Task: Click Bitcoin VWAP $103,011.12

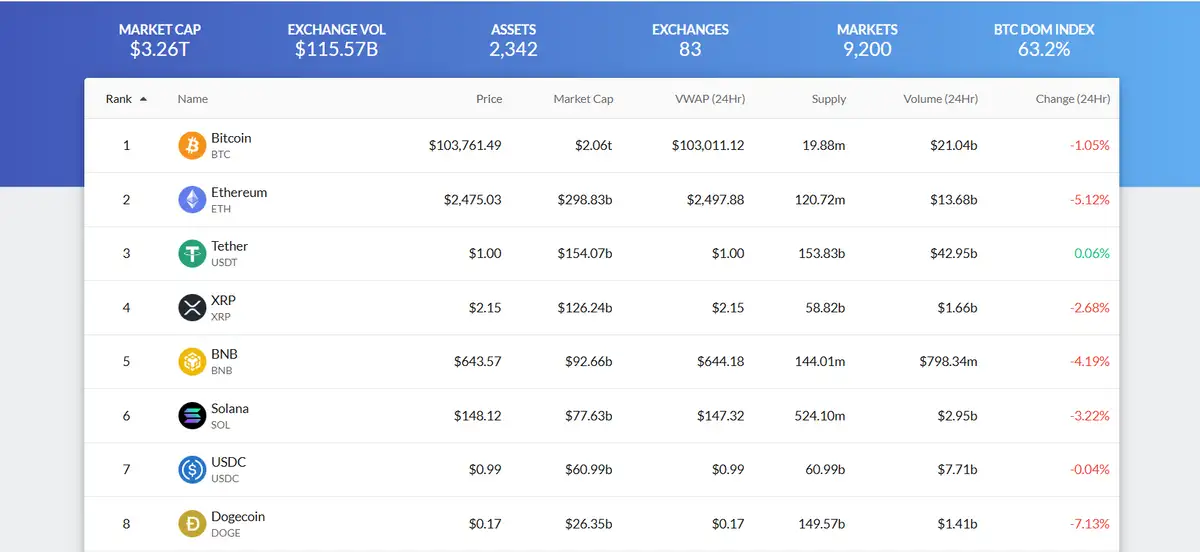Action: point(708,145)
